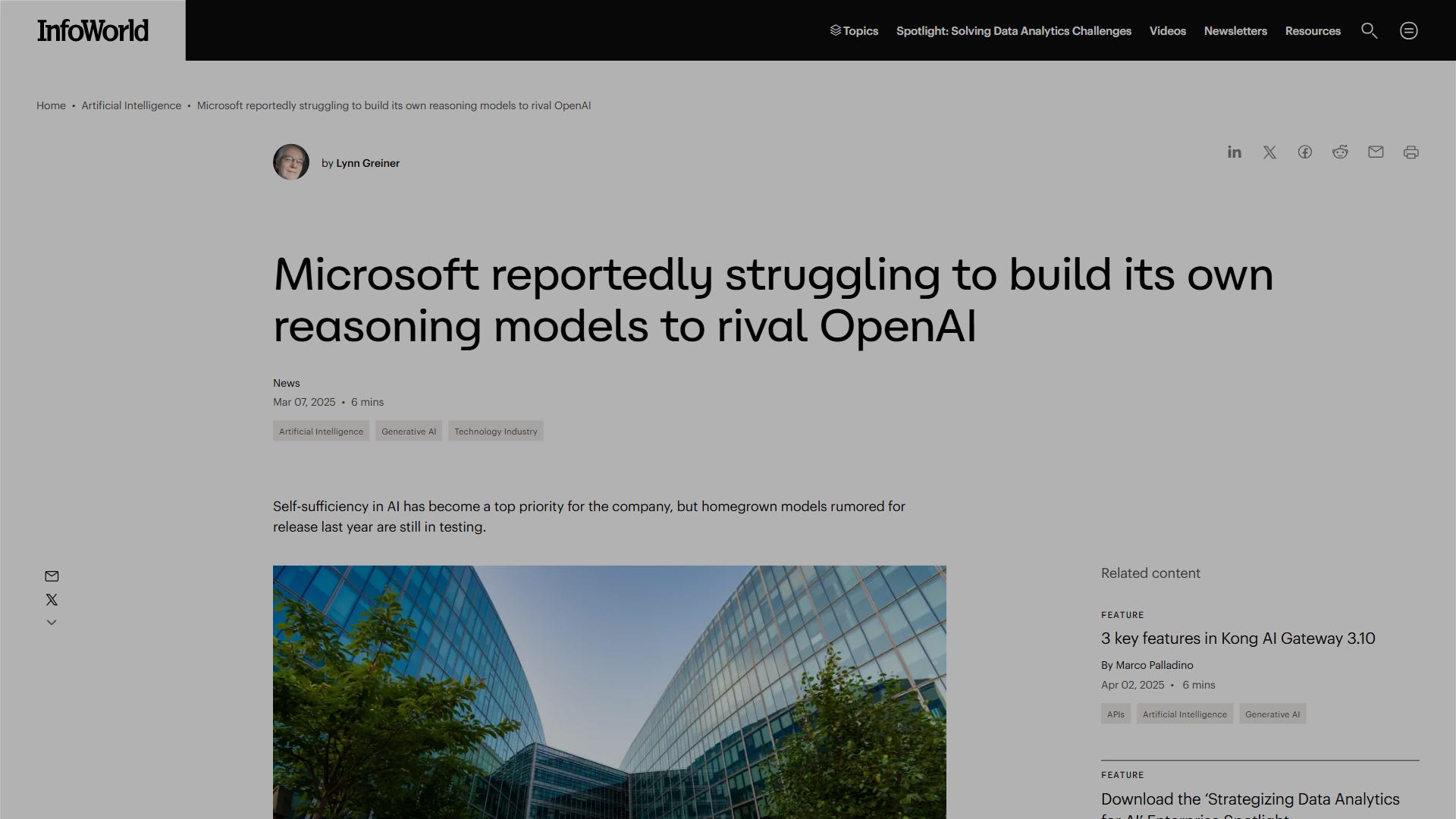Screen dimensions: 1456x819
Task: Select the article headline text
Action: tap(773, 300)
